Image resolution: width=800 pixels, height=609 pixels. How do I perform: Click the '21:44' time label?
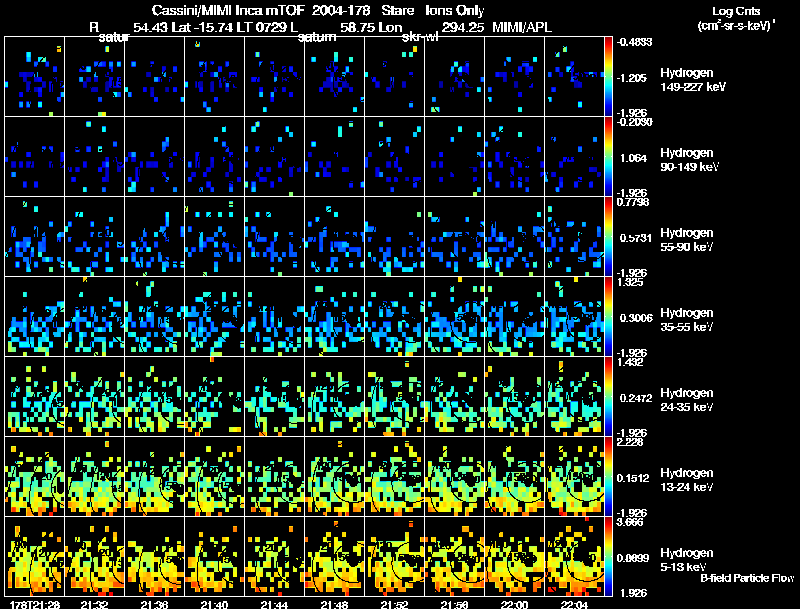274,605
